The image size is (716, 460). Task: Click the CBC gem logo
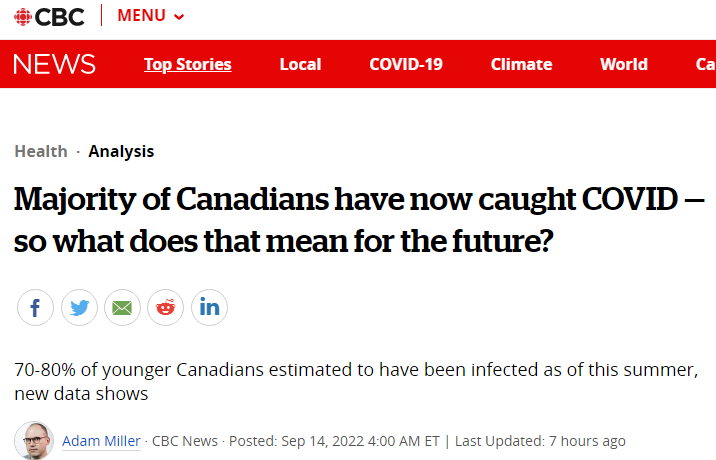pos(23,17)
